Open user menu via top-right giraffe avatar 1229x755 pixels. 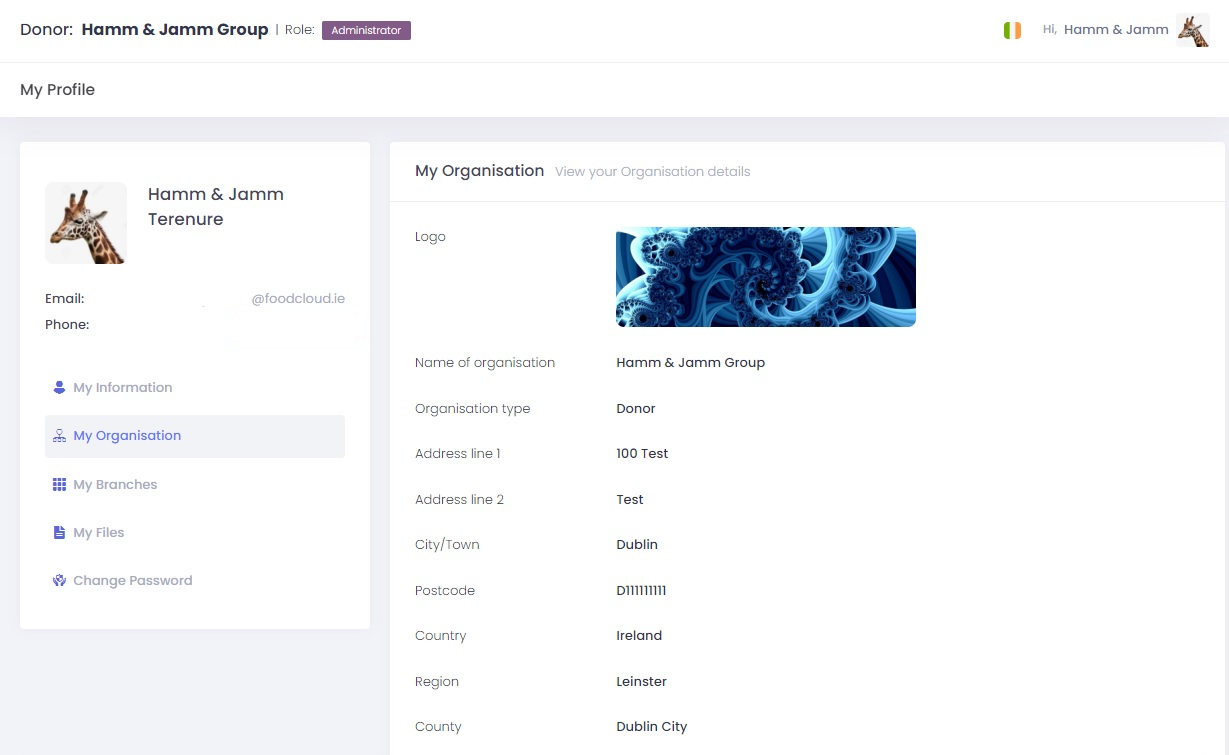[x=1192, y=30]
